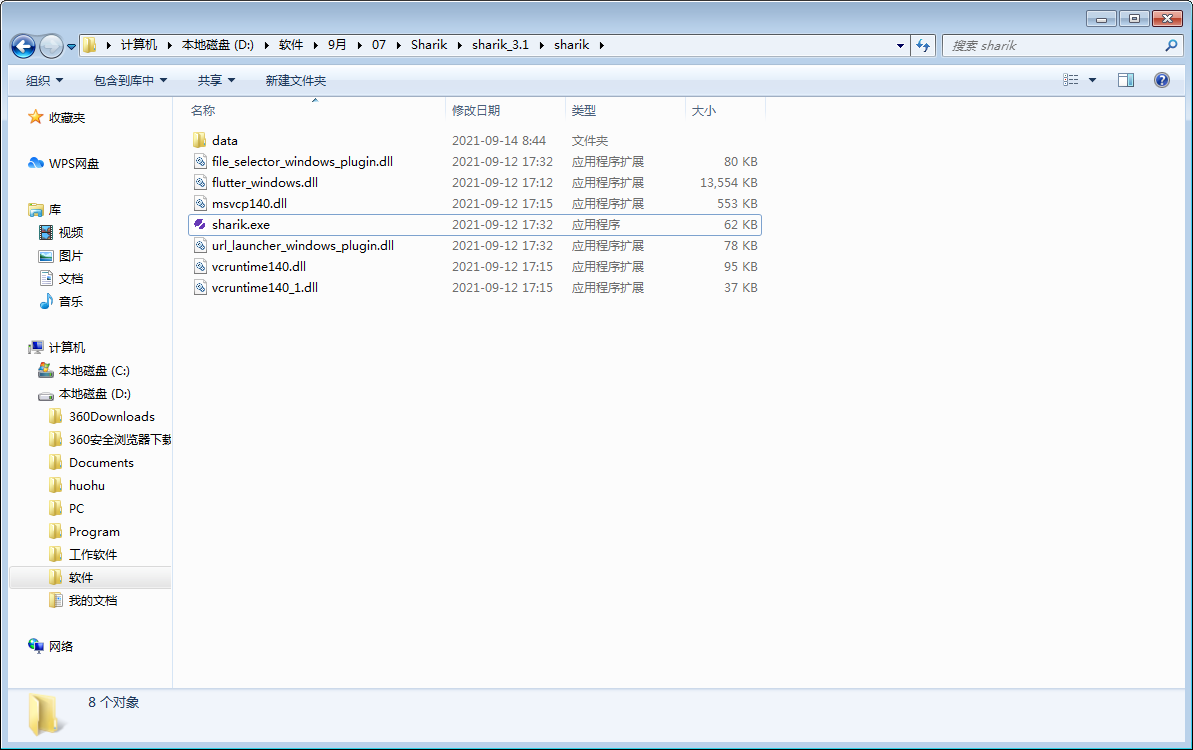This screenshot has width=1193, height=750.
Task: Create a new folder with 新建文件夹
Action: [x=295, y=81]
